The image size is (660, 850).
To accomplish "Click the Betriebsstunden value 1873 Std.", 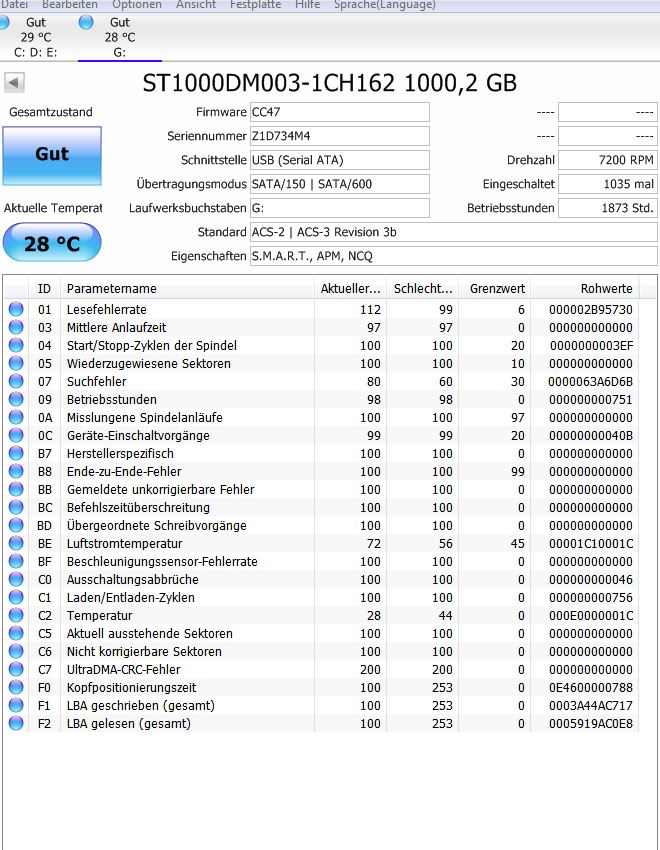I will pos(607,208).
